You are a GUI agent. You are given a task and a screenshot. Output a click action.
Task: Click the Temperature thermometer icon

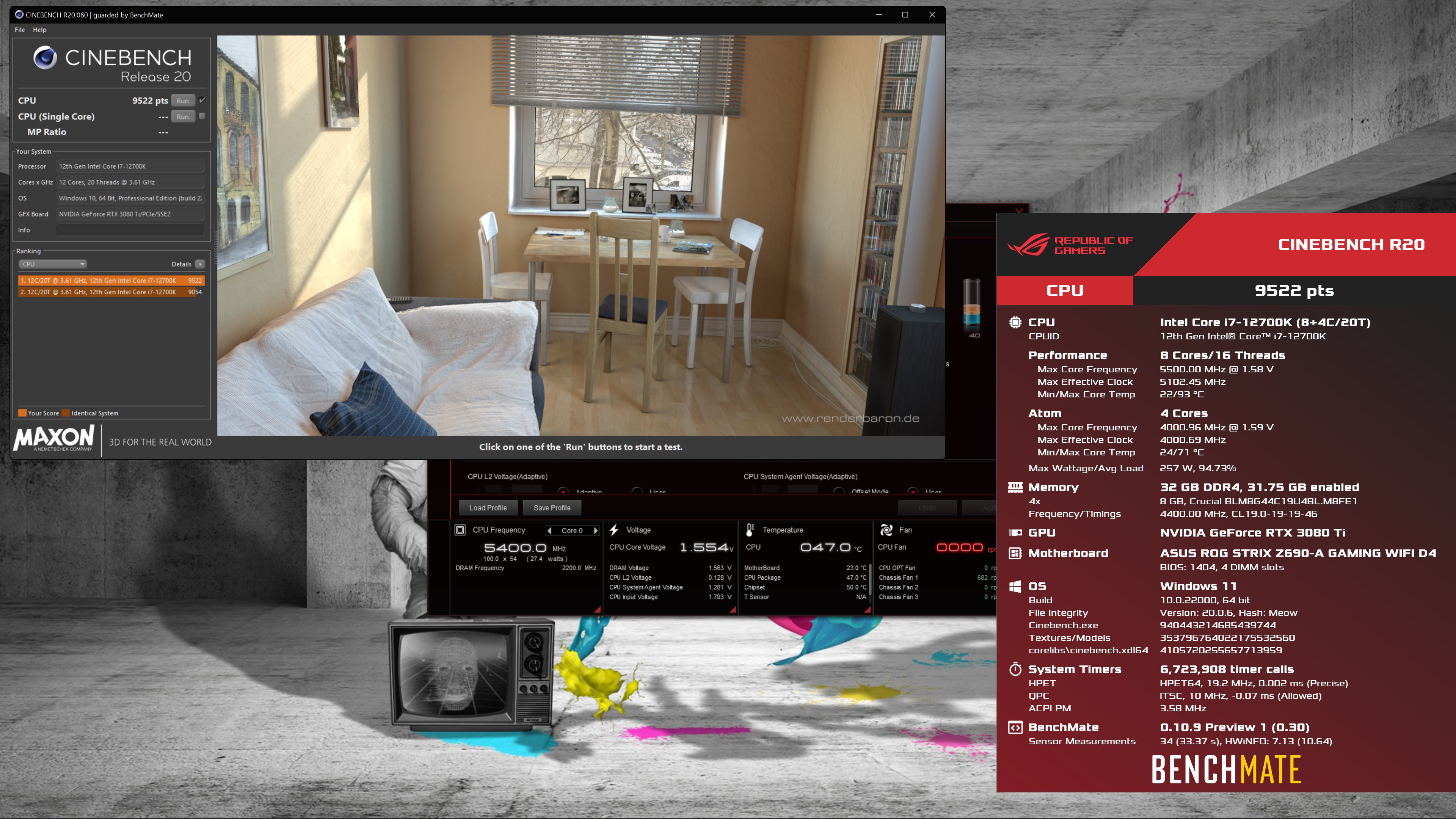point(750,530)
